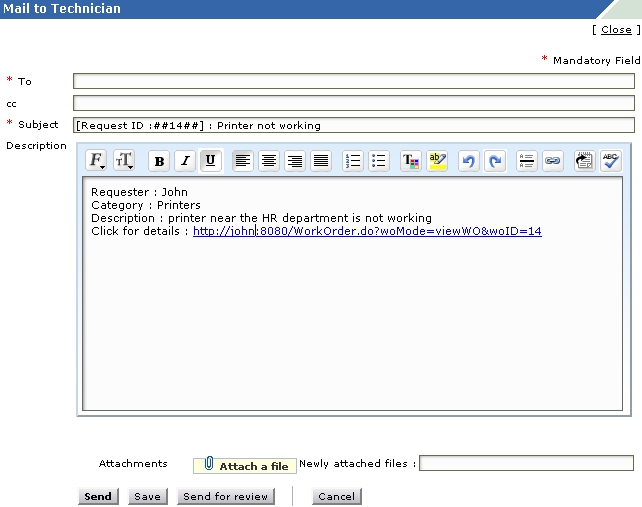Image resolution: width=642 pixels, height=507 pixels.
Task: Insert a numbered list
Action: click(x=353, y=161)
